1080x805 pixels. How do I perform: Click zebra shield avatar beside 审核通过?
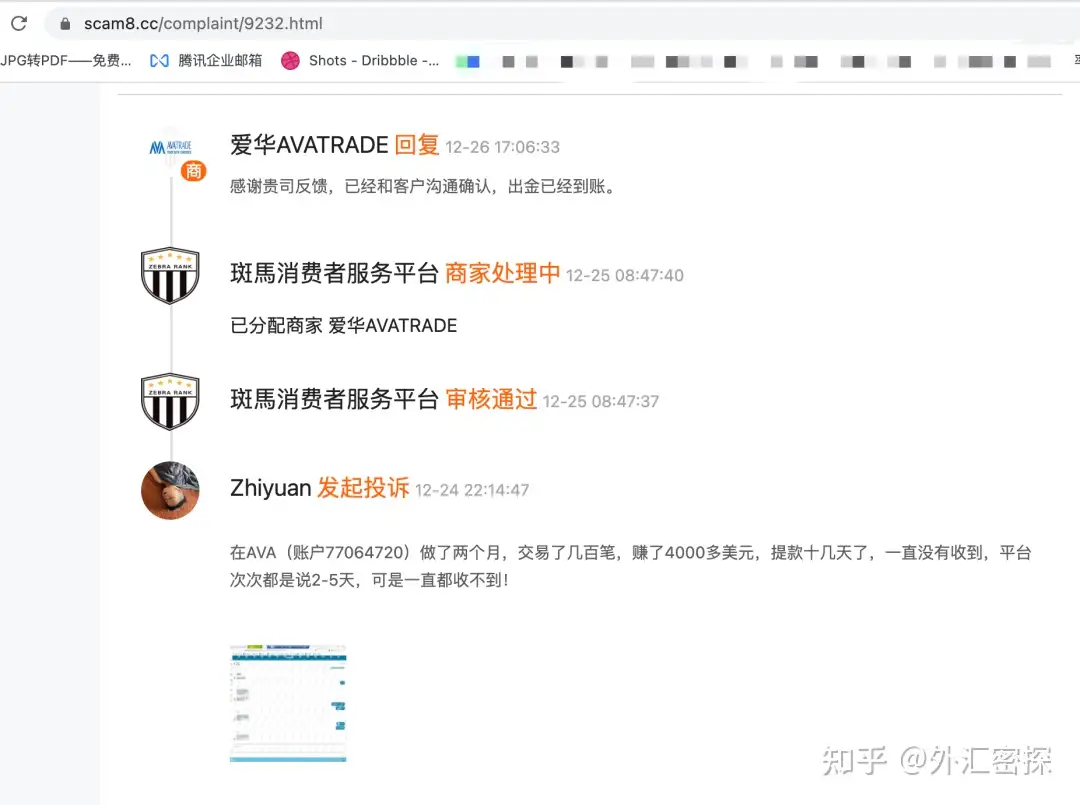click(170, 401)
